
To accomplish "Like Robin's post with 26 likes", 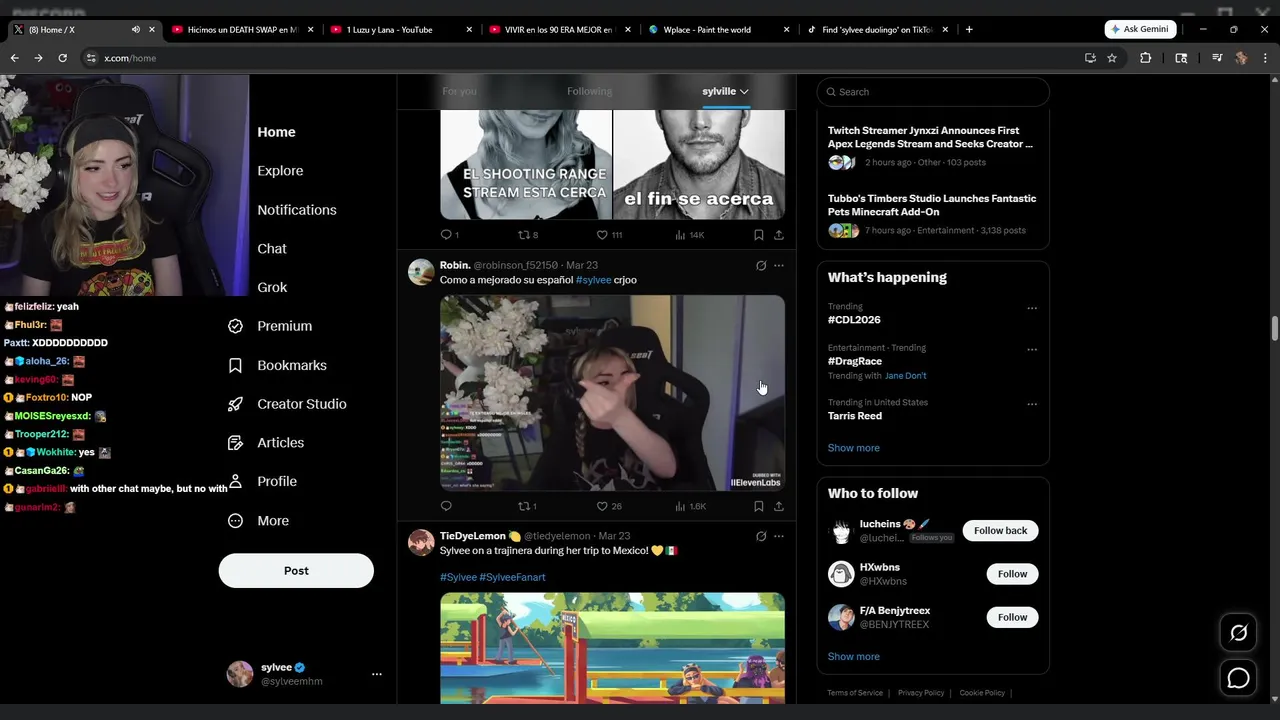I will (609, 506).
